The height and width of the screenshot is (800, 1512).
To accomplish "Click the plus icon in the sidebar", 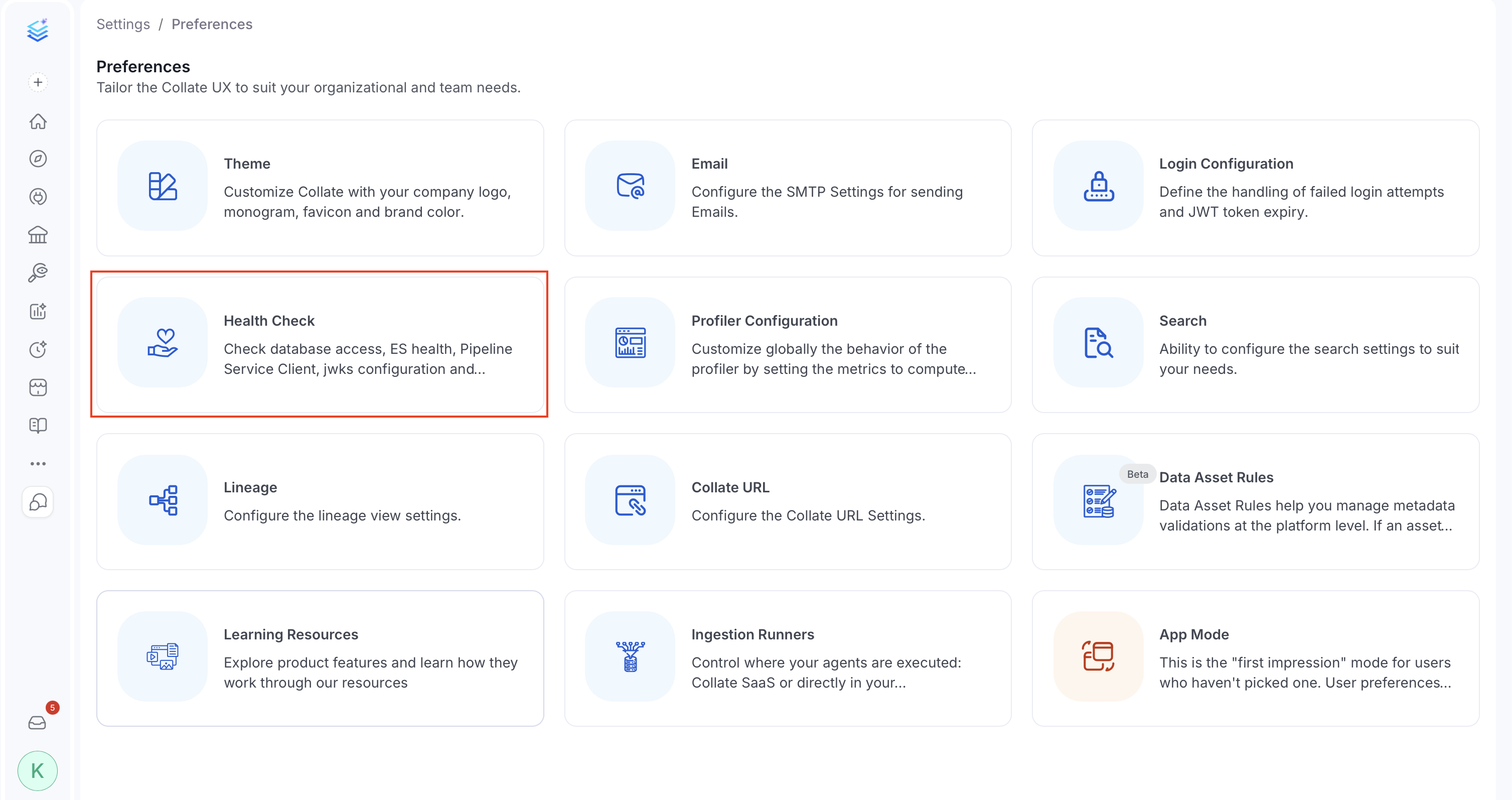I will pyautogui.click(x=38, y=82).
